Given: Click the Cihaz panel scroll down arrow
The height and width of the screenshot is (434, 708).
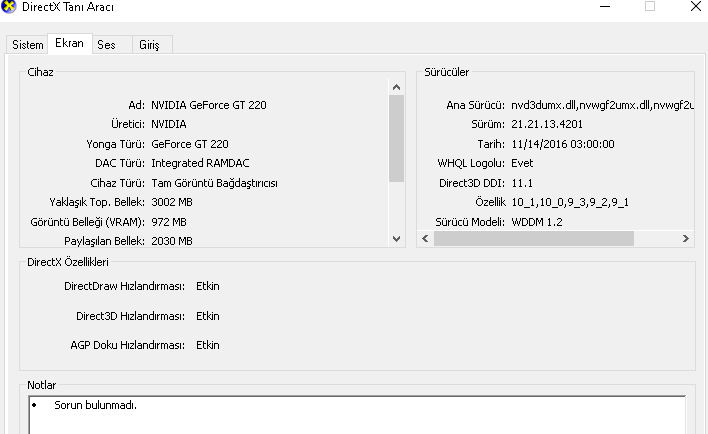Looking at the screenshot, I should click(396, 238).
